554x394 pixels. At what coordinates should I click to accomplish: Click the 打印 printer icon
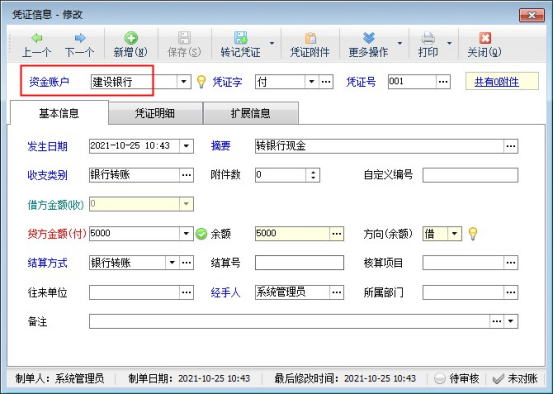click(428, 38)
